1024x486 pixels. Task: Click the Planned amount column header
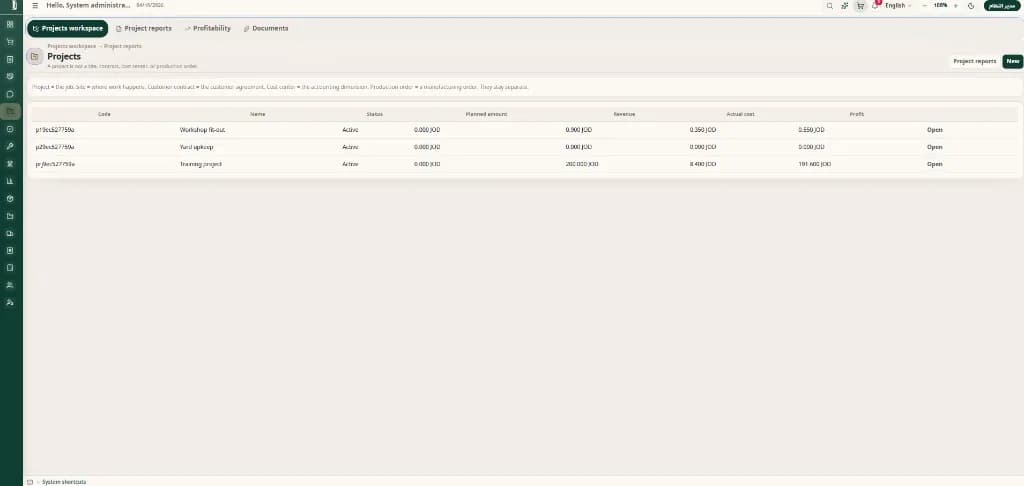pyautogui.click(x=486, y=114)
